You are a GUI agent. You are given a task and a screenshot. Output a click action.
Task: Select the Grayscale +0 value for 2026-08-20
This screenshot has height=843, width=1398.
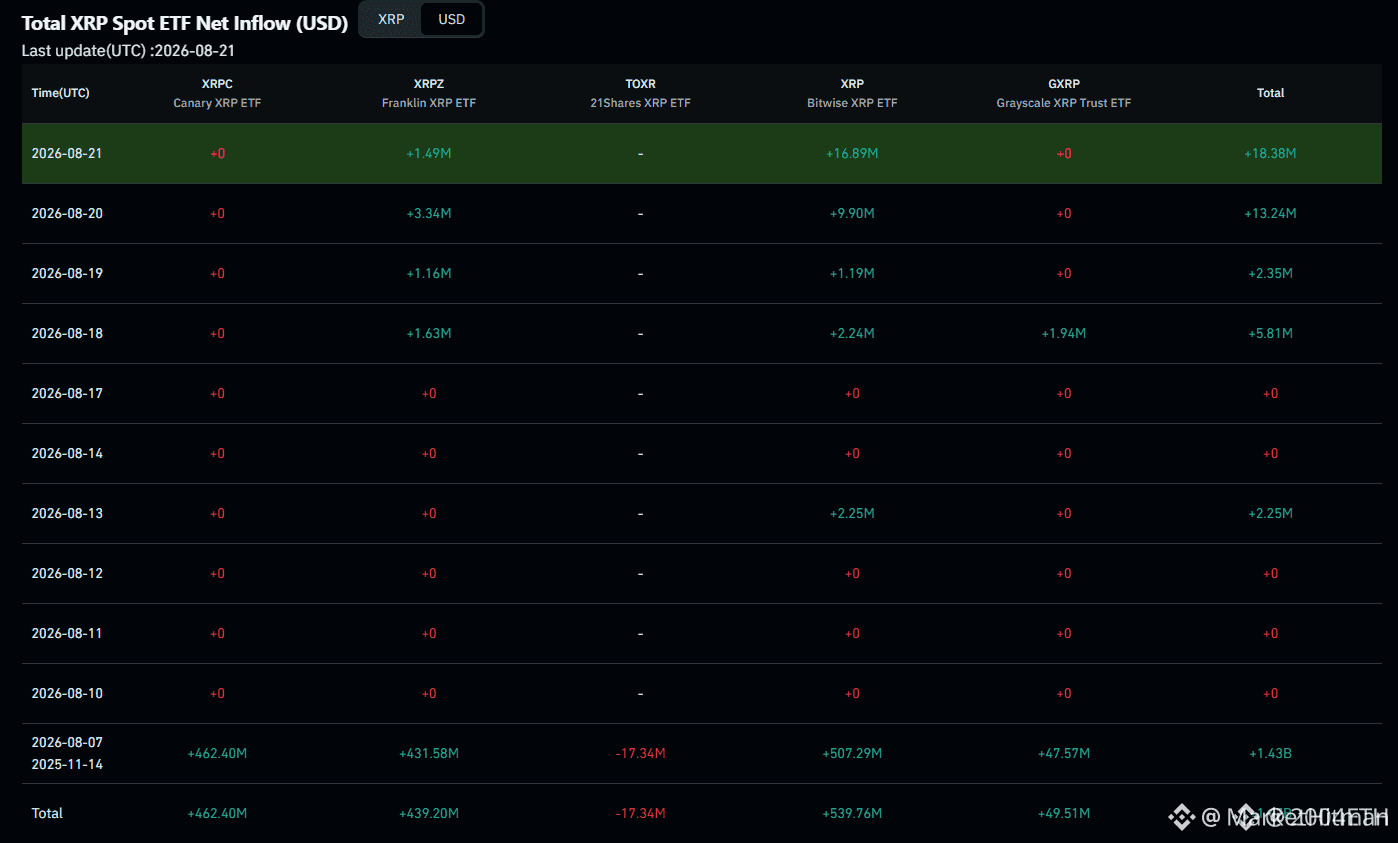(1064, 213)
